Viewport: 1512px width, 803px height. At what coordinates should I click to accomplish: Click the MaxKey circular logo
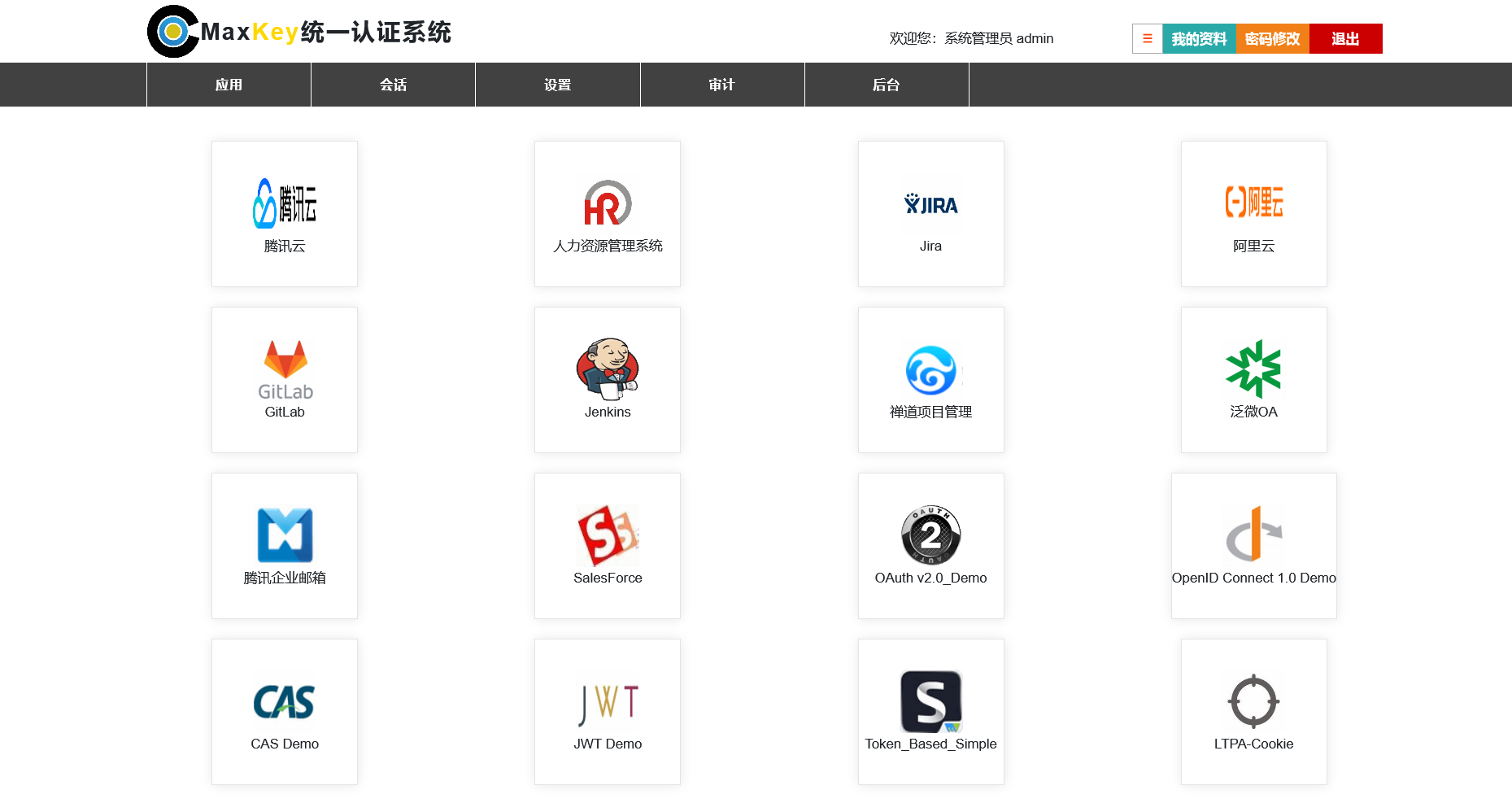pyautogui.click(x=173, y=32)
